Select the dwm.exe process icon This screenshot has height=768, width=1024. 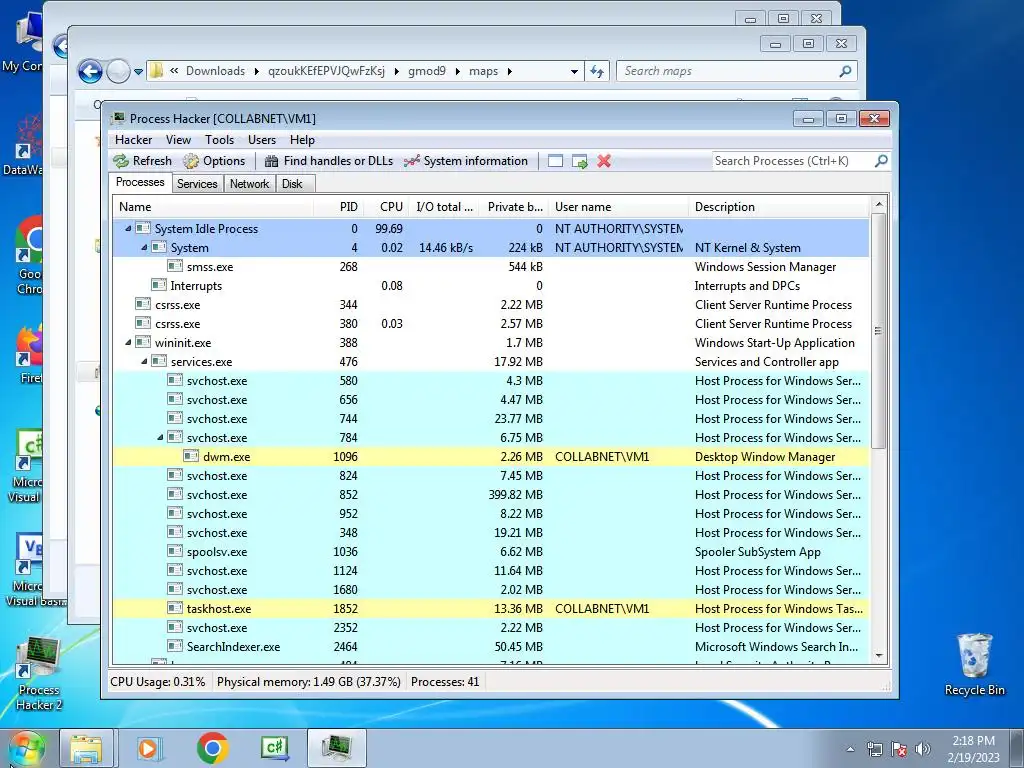click(191, 456)
